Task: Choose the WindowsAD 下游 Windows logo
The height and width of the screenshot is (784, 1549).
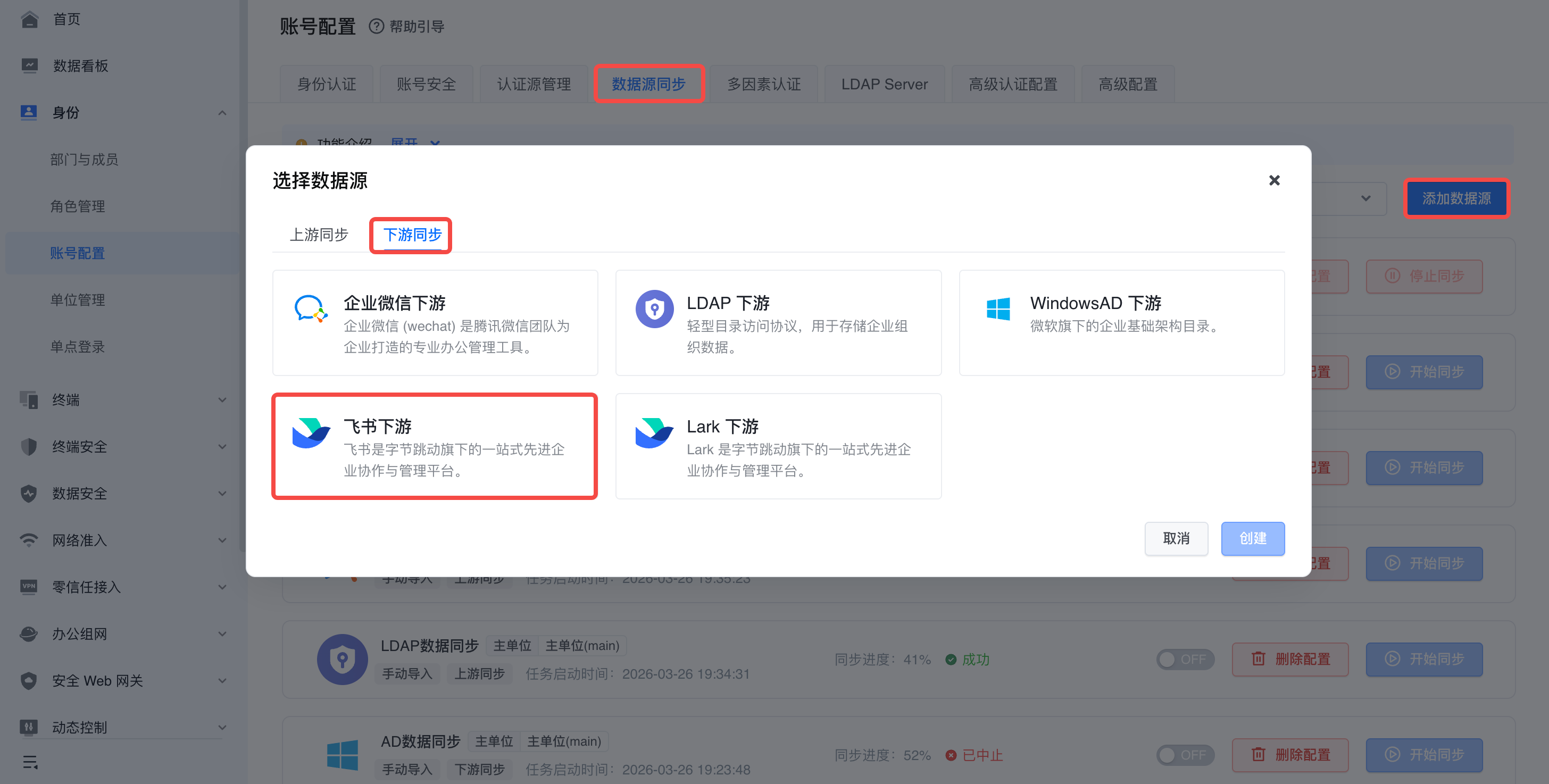Action: coord(998,309)
